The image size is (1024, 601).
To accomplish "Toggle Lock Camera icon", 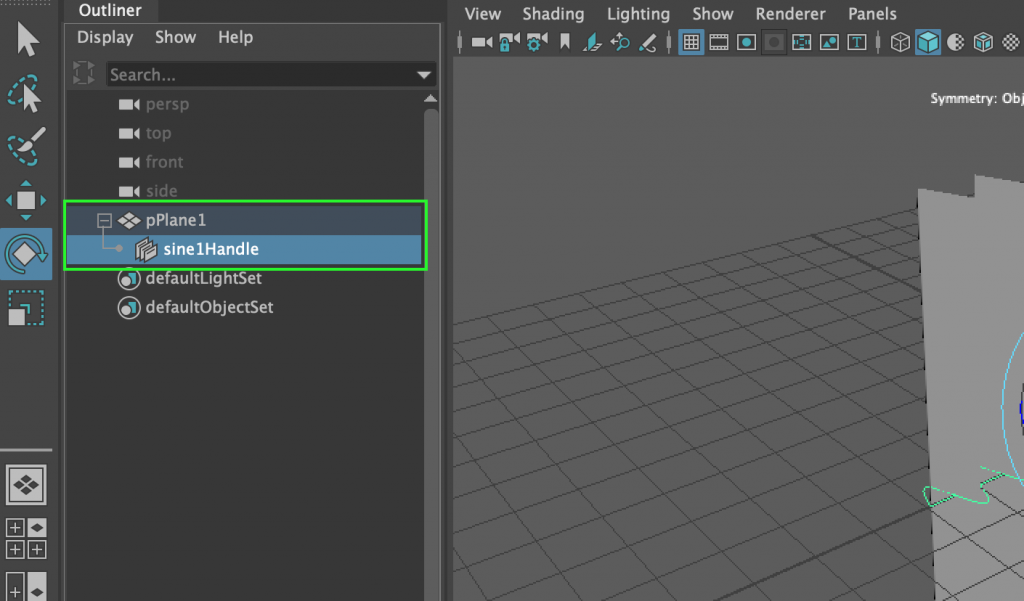I will (x=509, y=42).
